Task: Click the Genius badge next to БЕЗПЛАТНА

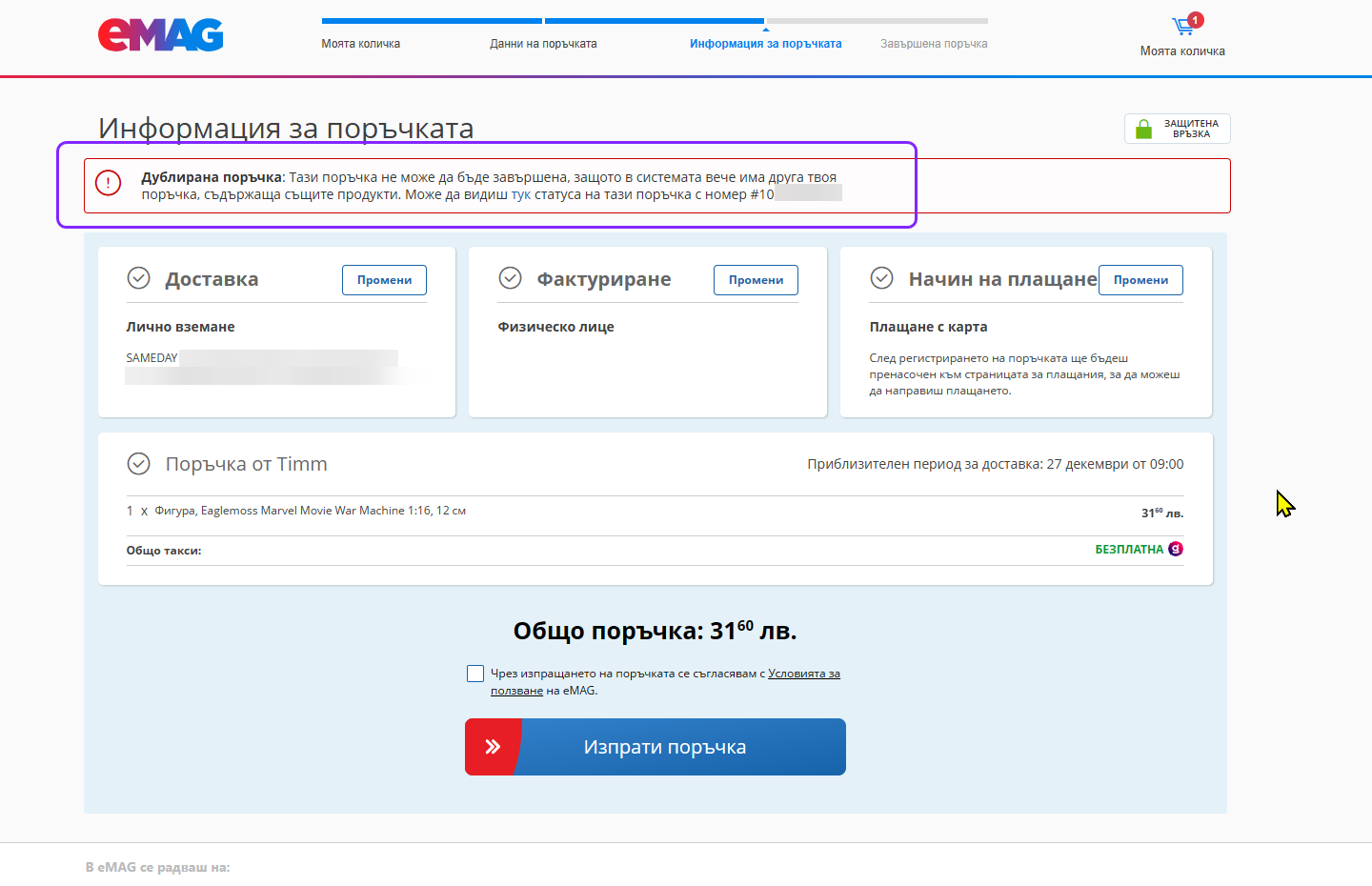Action: (1176, 549)
